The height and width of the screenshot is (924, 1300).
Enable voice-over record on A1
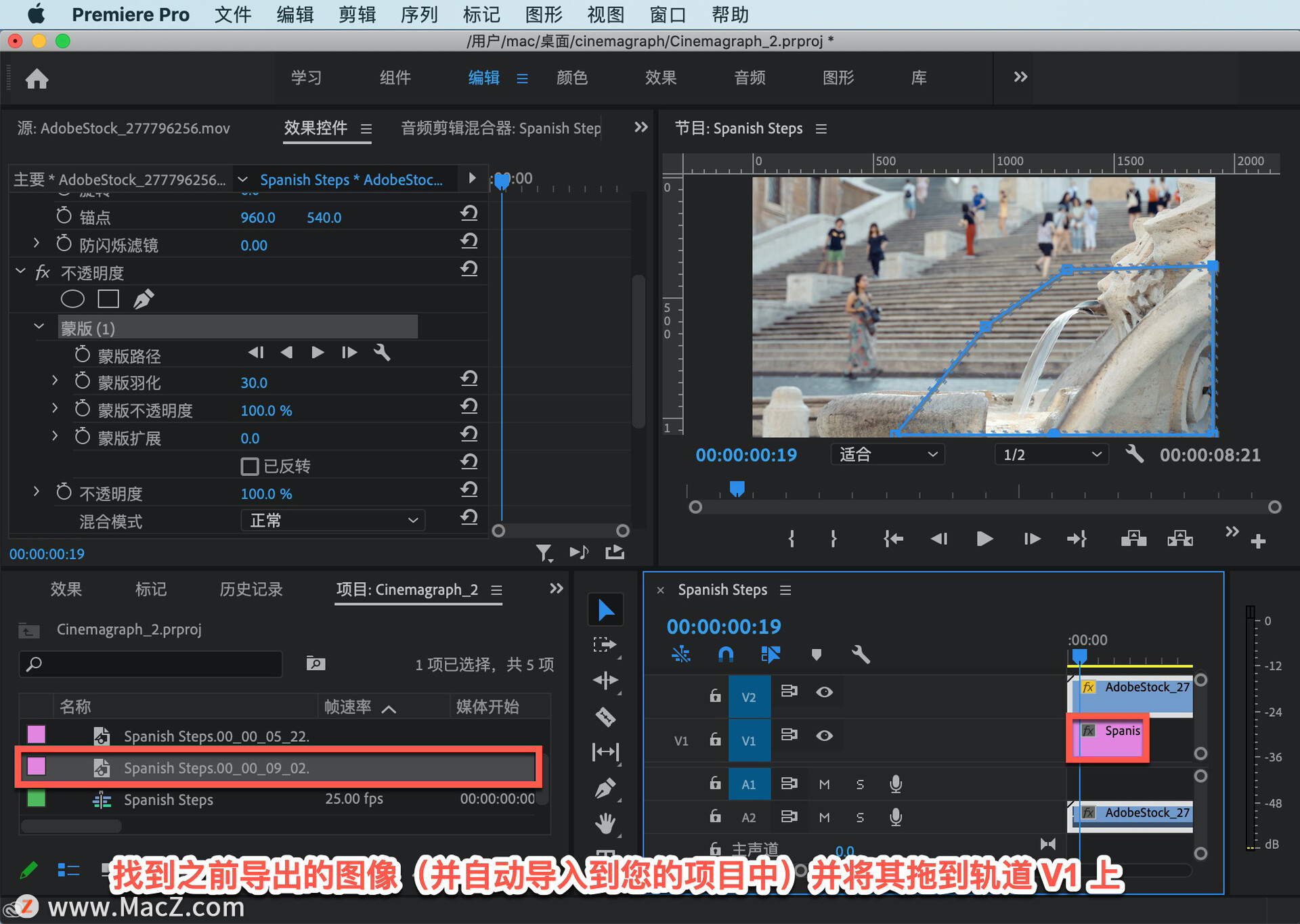[x=895, y=784]
